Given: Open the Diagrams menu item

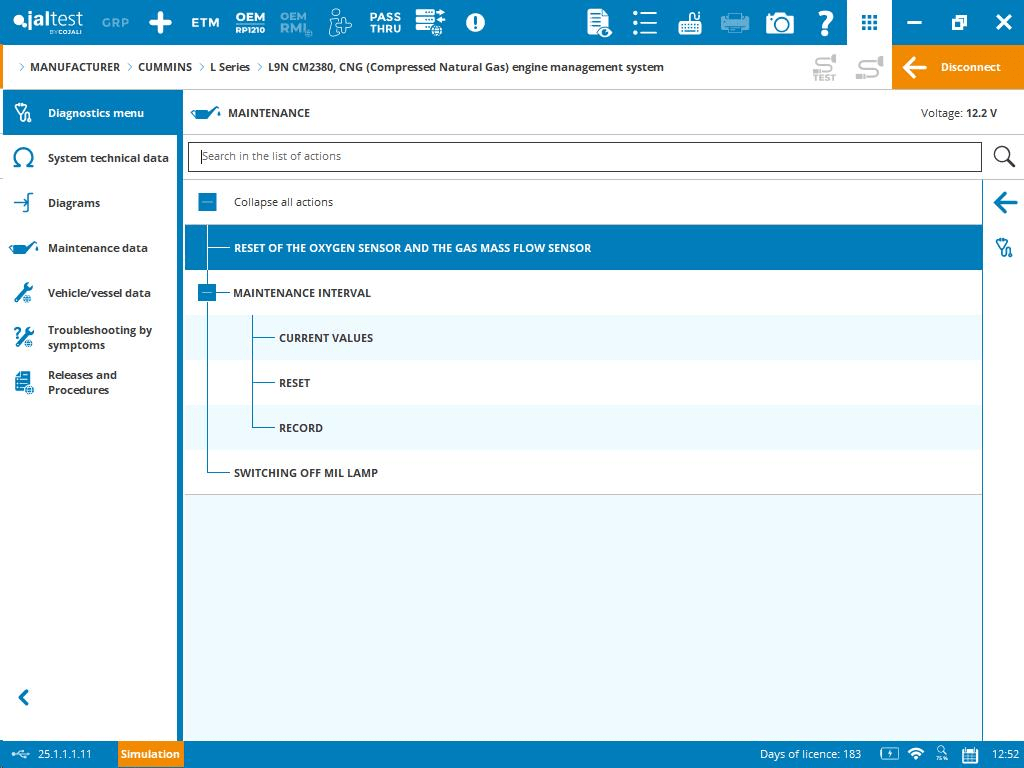Looking at the screenshot, I should tap(74, 203).
